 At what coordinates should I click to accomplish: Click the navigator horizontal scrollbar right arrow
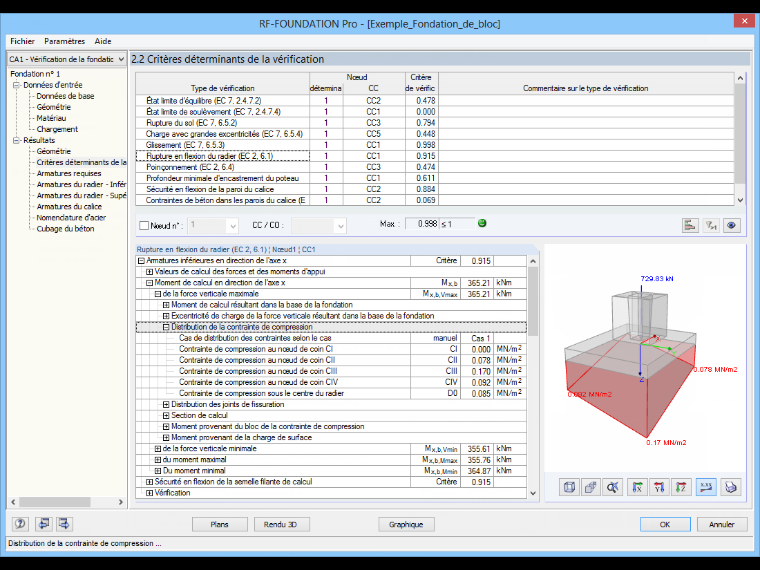tap(121, 502)
